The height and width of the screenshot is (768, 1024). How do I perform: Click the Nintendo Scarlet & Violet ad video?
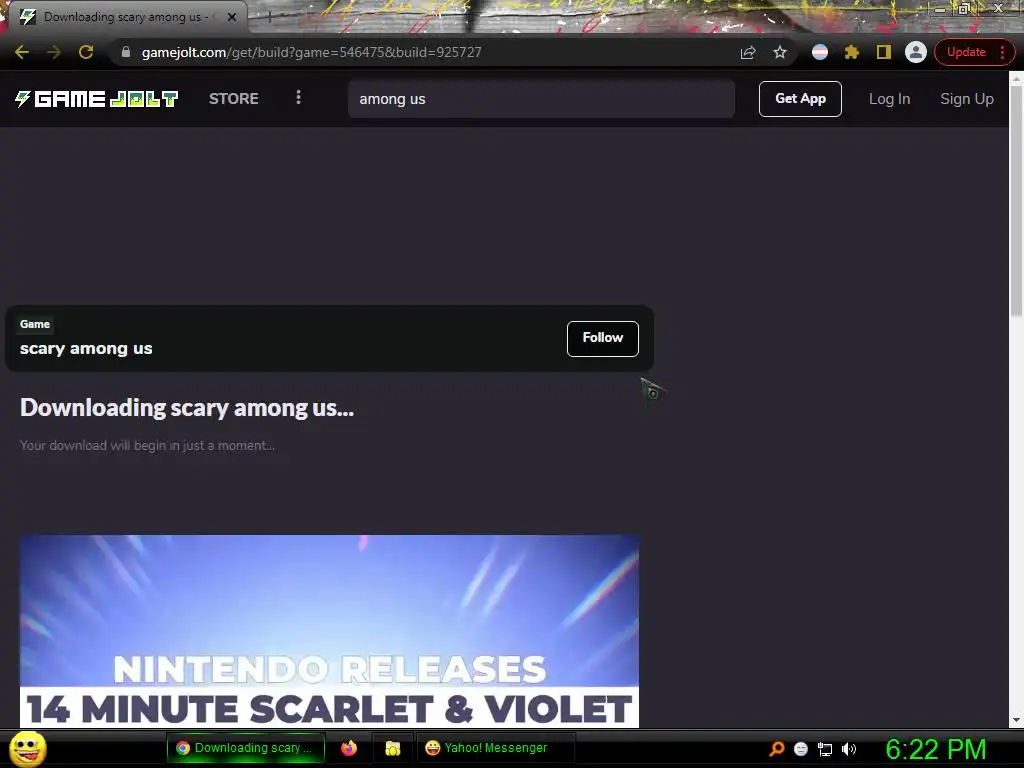tap(329, 631)
